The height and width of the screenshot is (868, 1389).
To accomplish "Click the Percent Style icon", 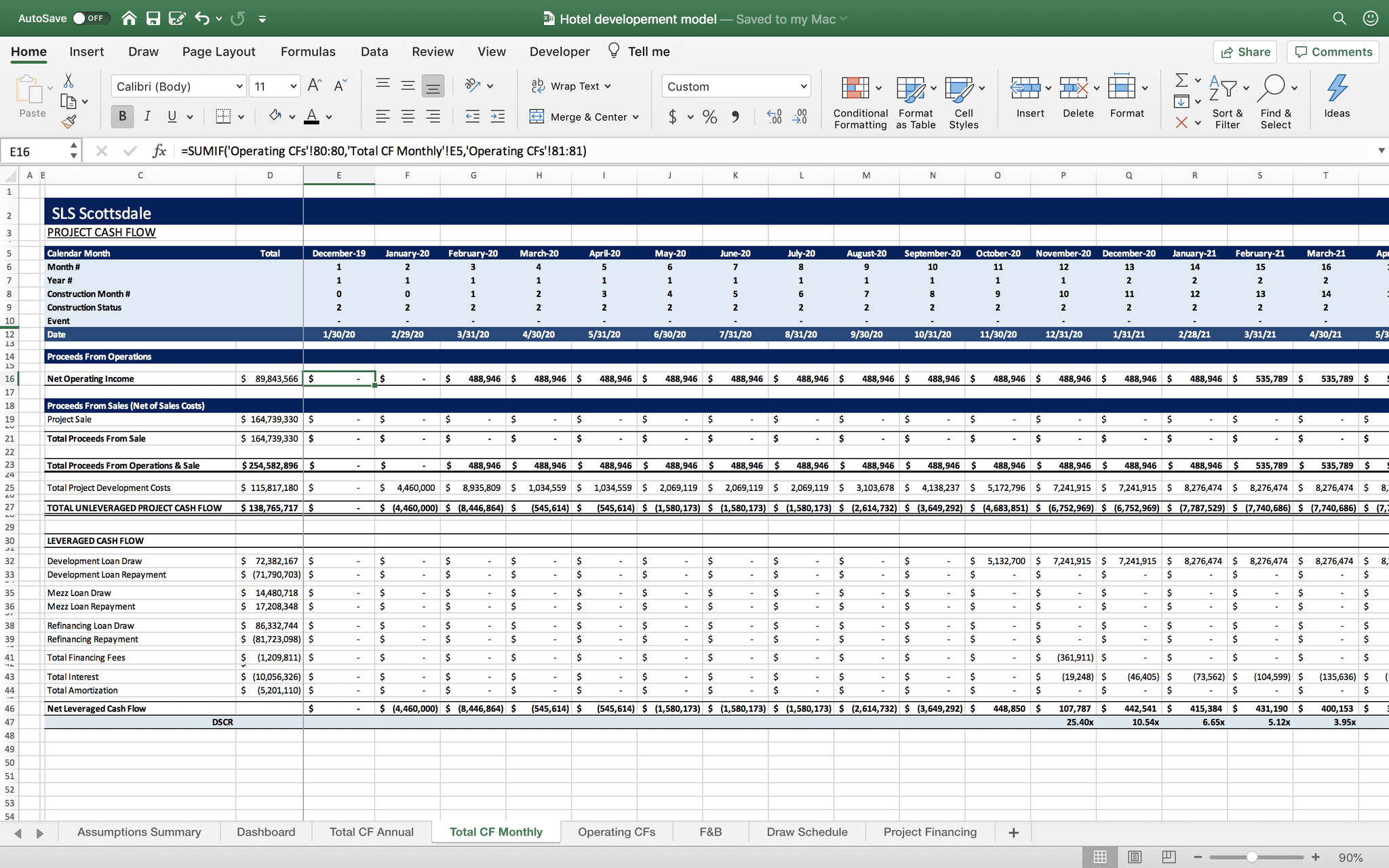I will pyautogui.click(x=710, y=117).
